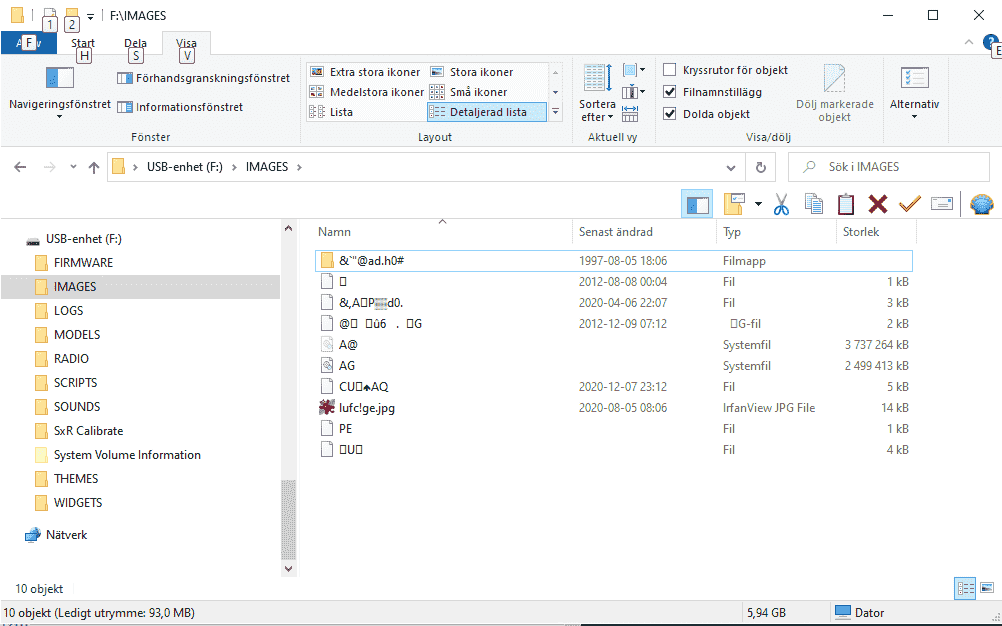Click the orange checkmark icon

pos(909,205)
